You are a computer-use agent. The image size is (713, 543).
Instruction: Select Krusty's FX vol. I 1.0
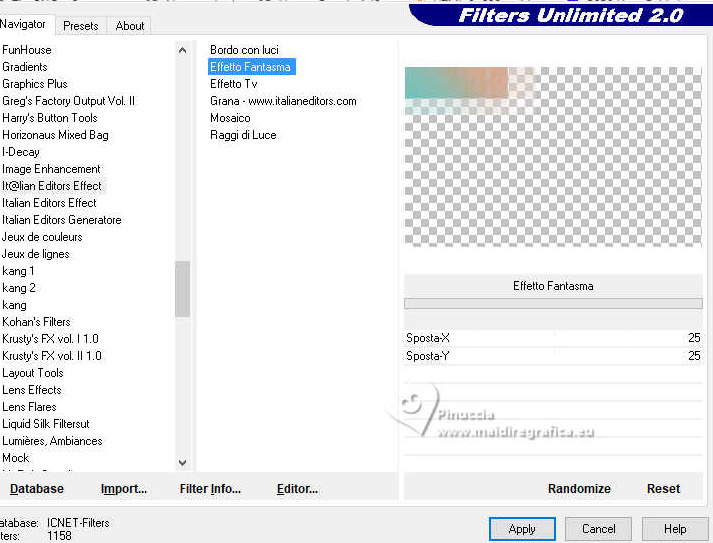(50, 339)
